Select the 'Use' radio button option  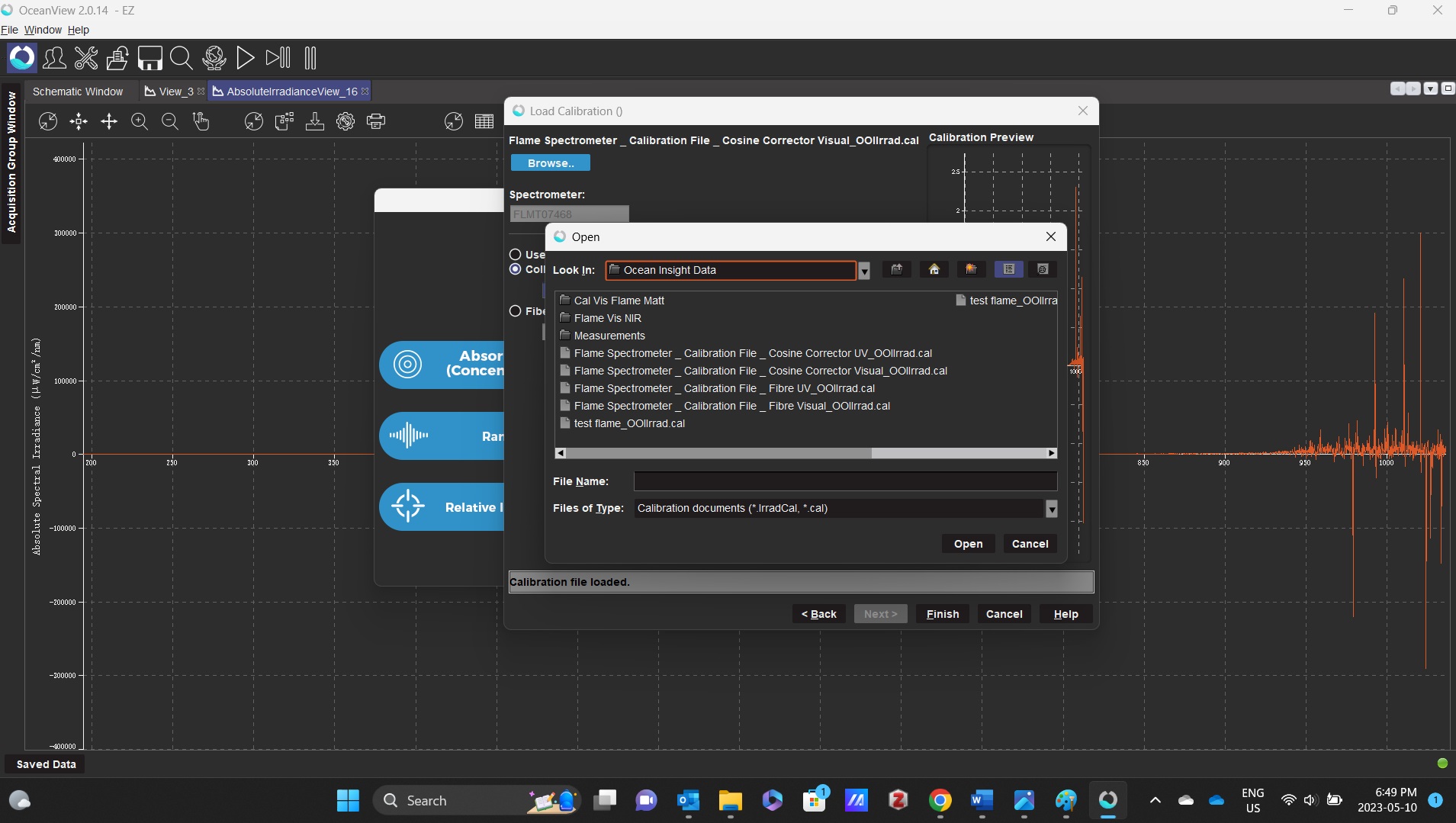pos(516,255)
